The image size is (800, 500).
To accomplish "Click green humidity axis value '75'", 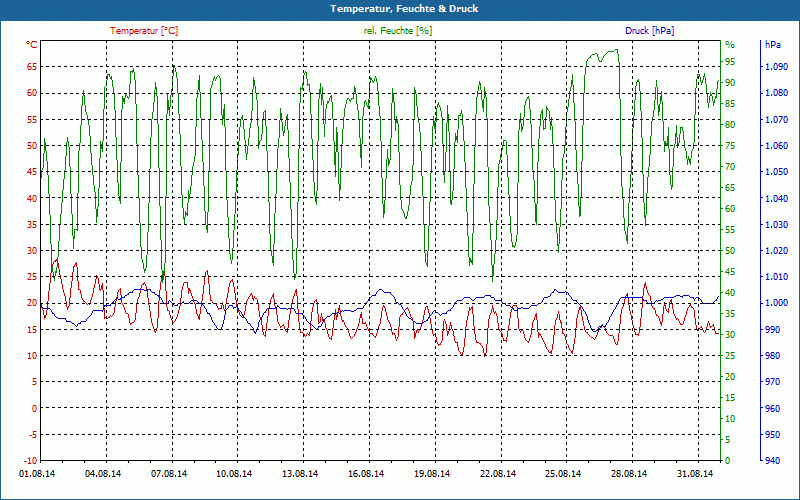I will click(730, 145).
